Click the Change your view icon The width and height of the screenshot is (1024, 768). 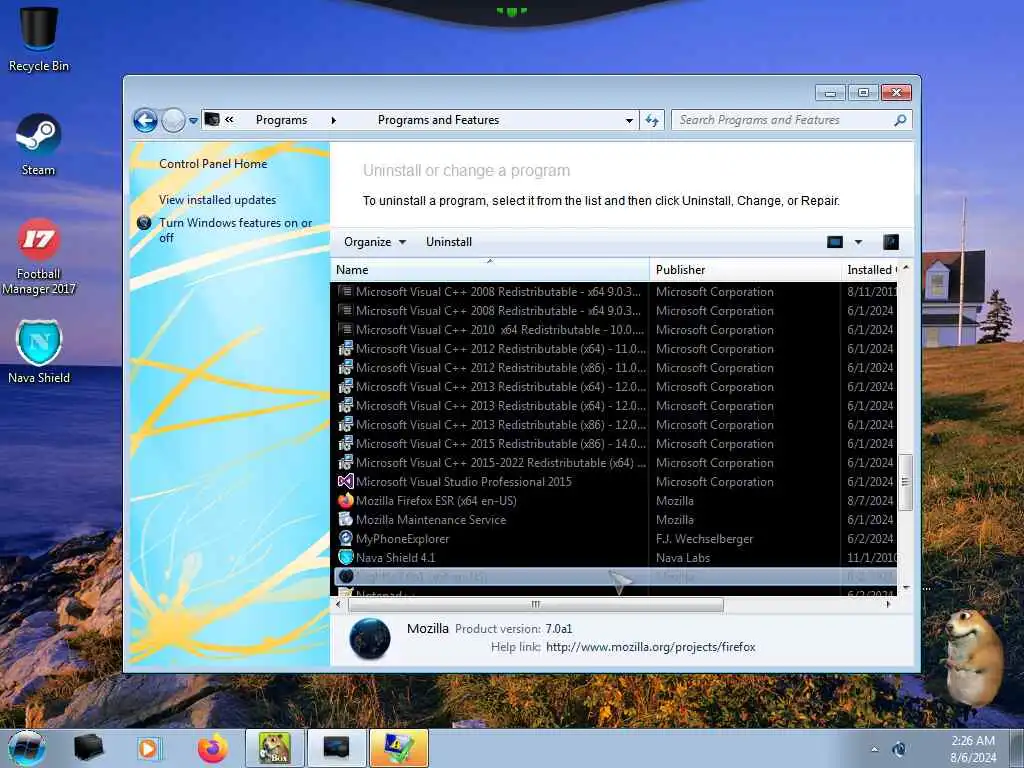tap(835, 242)
